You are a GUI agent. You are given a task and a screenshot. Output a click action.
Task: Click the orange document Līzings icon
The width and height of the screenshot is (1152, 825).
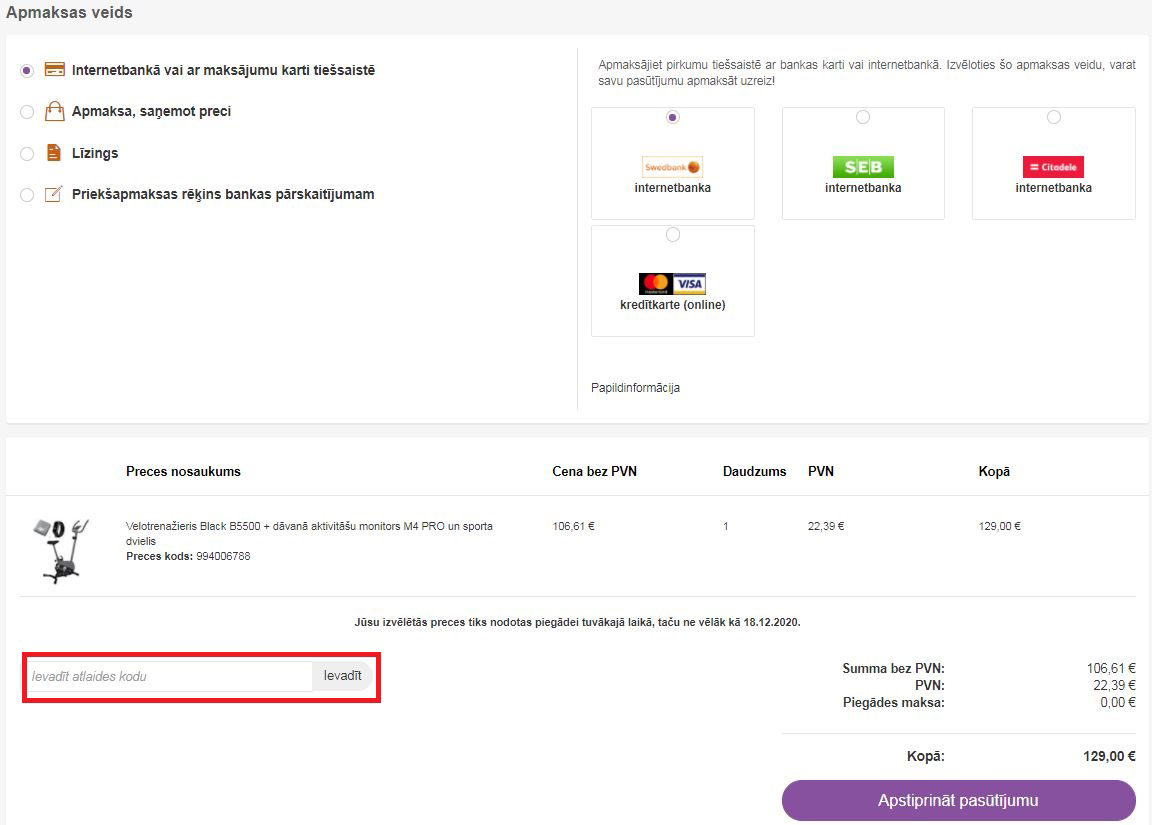54,152
